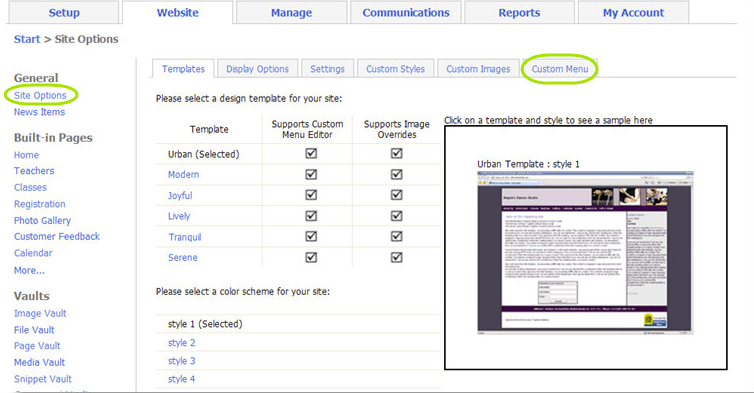Toggle Lively Custom Menu Editor checkbox
The image size is (754, 393).
pyautogui.click(x=311, y=216)
